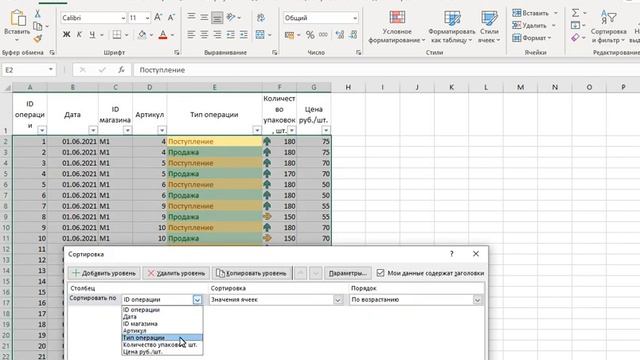Toggle Мои данные содержат заголовки checkbox
The image size is (640, 360).
pos(380,273)
